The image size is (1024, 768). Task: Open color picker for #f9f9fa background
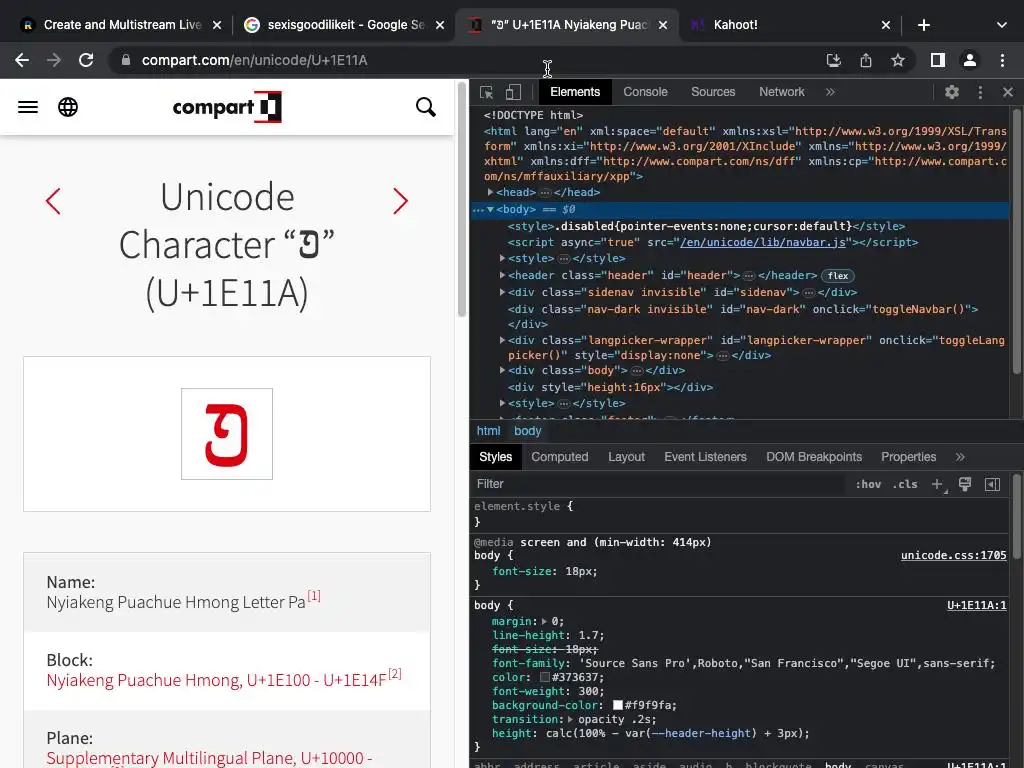[618, 705]
